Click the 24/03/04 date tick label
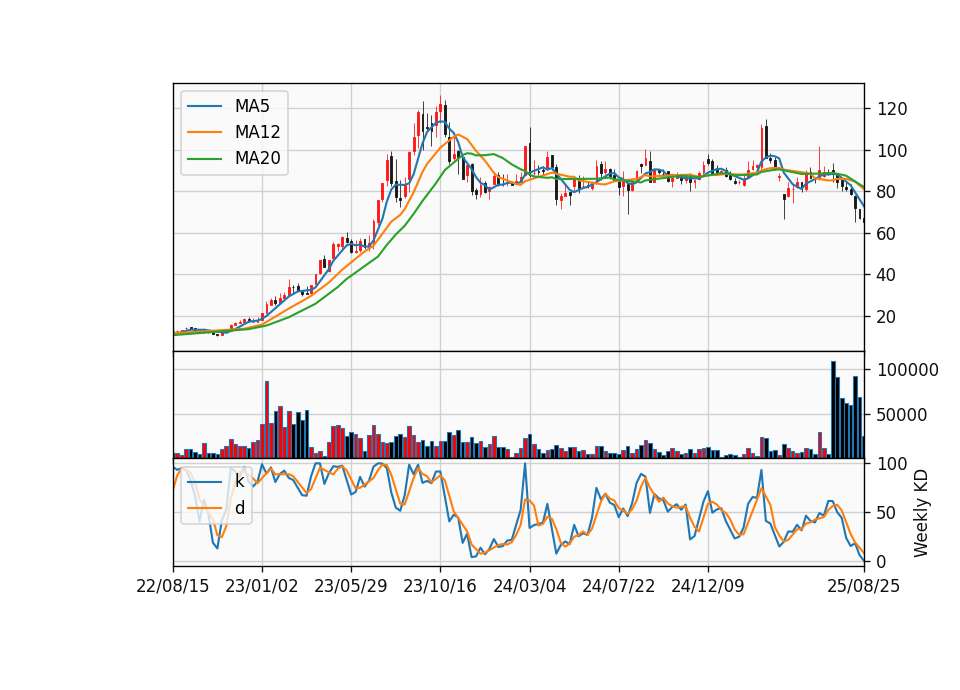 coord(530,586)
